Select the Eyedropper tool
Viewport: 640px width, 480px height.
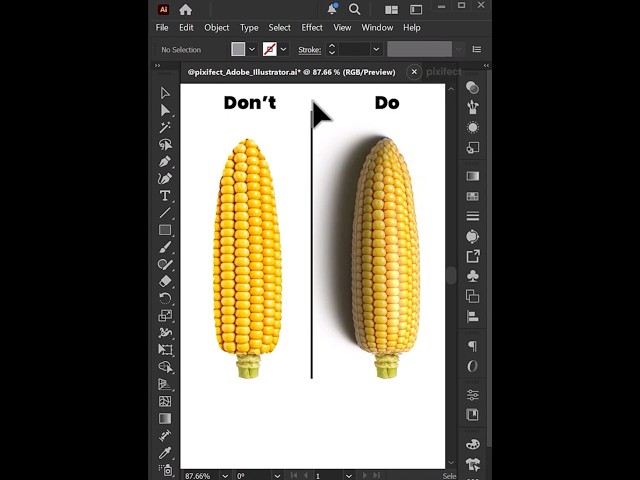(165, 453)
